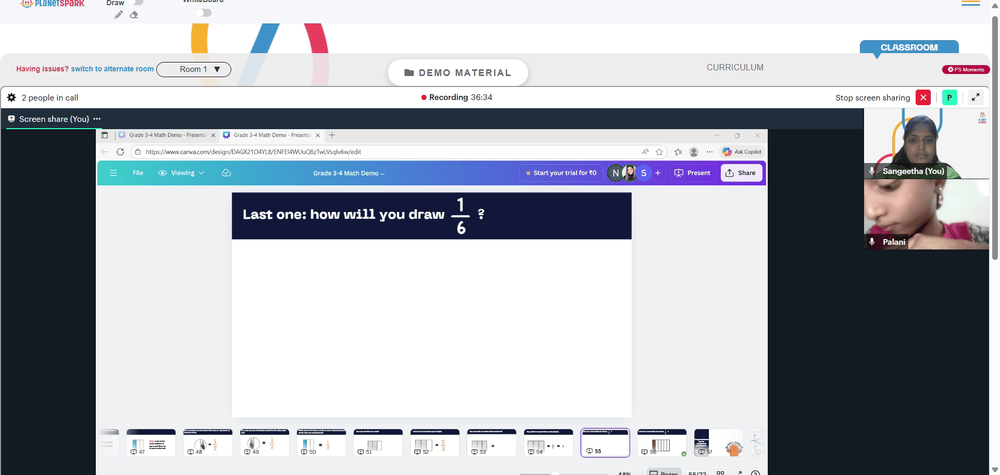This screenshot has height=475, width=1000.
Task: Click the green P participant button
Action: [949, 98]
